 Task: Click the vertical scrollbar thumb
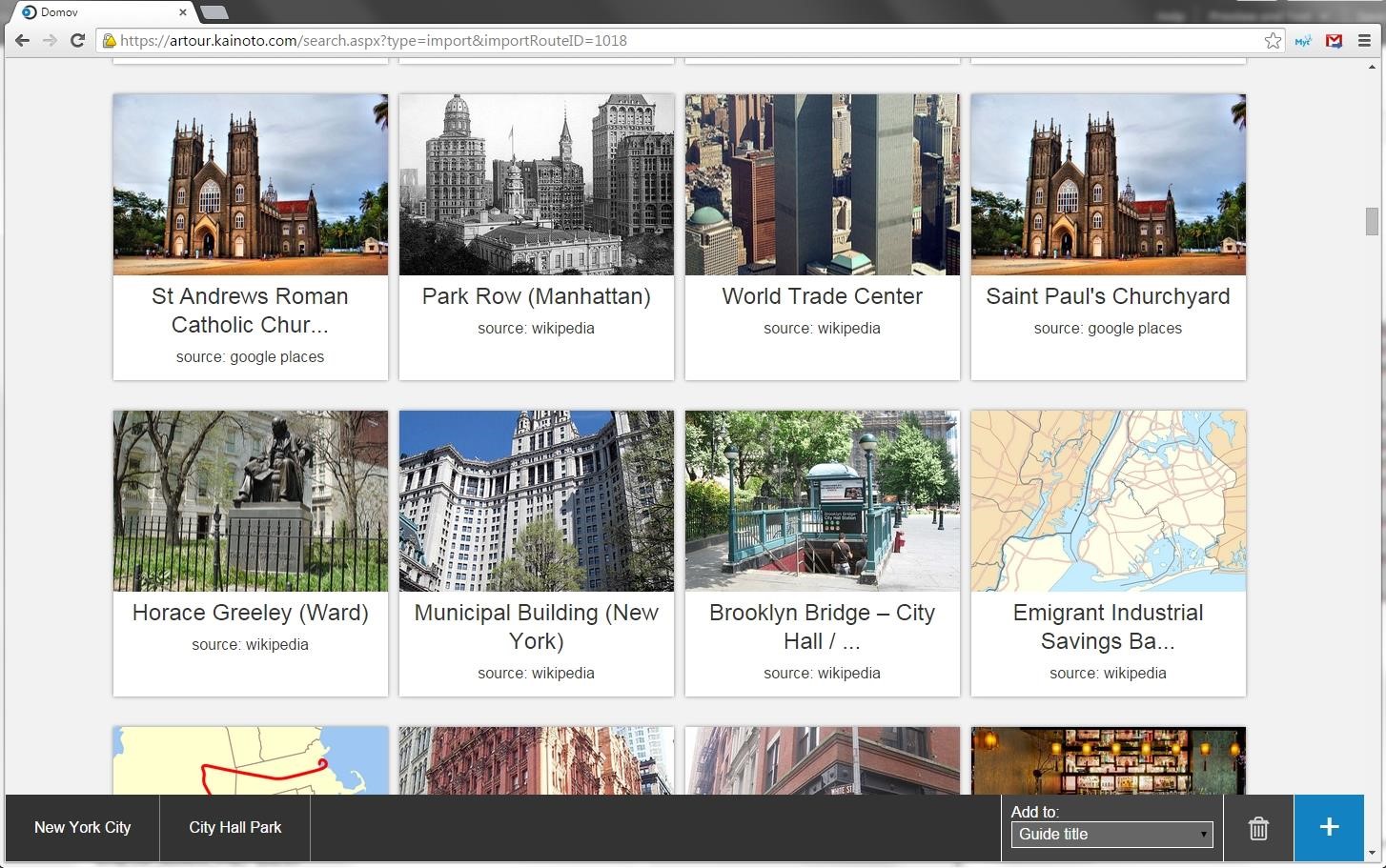tap(1372, 220)
